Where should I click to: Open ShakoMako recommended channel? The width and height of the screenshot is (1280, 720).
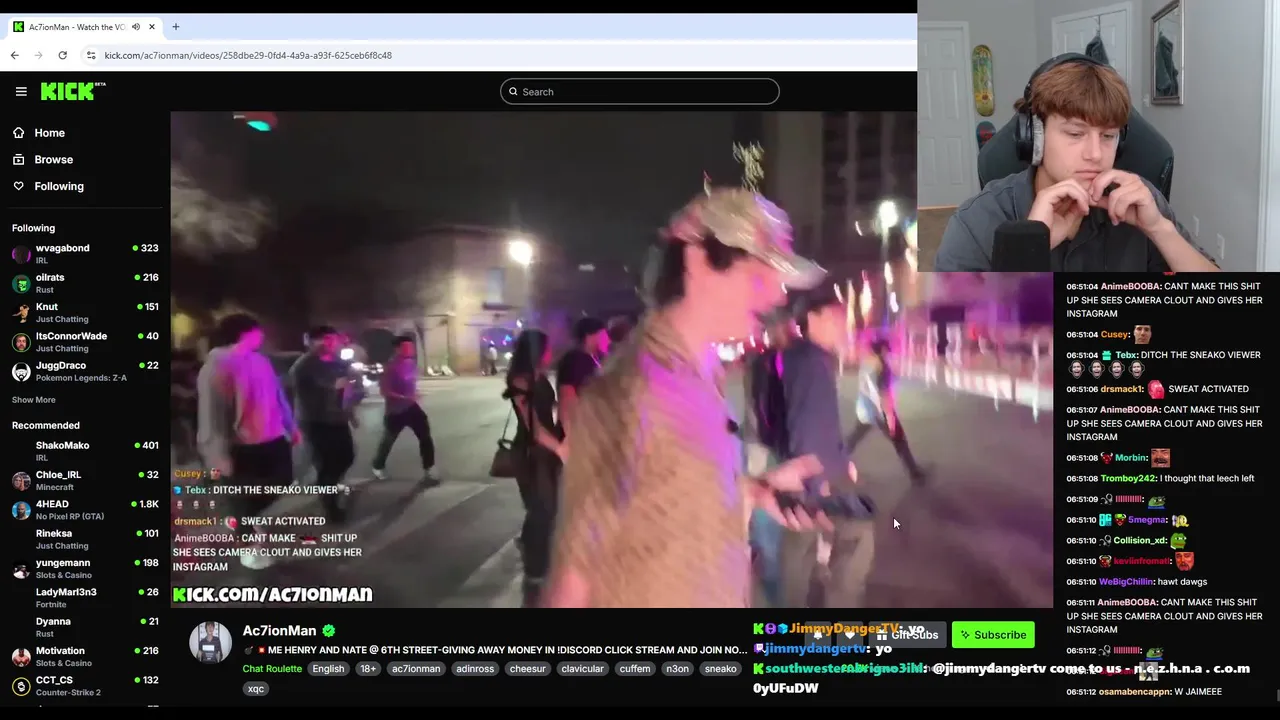(x=85, y=451)
